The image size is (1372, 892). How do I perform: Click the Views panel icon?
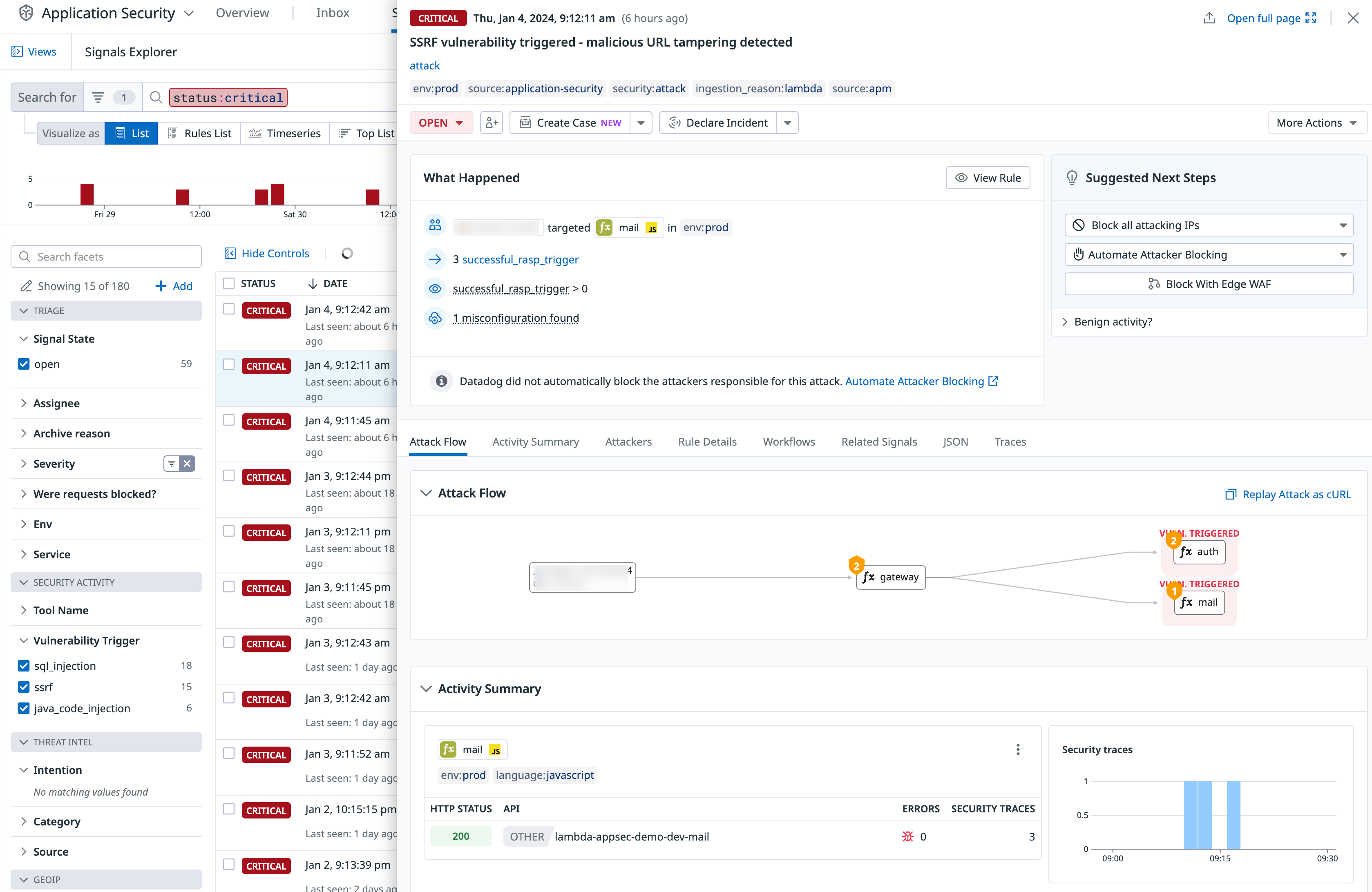pos(17,52)
